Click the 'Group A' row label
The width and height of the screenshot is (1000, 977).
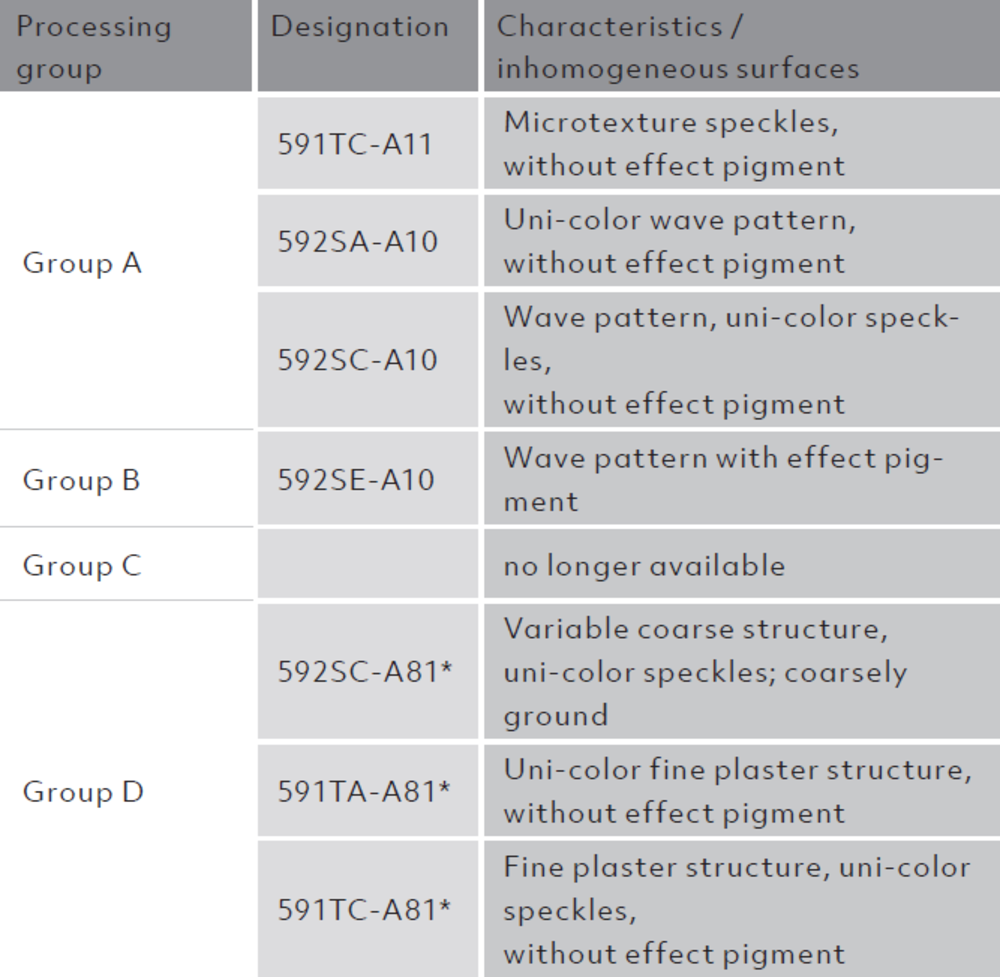coord(82,263)
